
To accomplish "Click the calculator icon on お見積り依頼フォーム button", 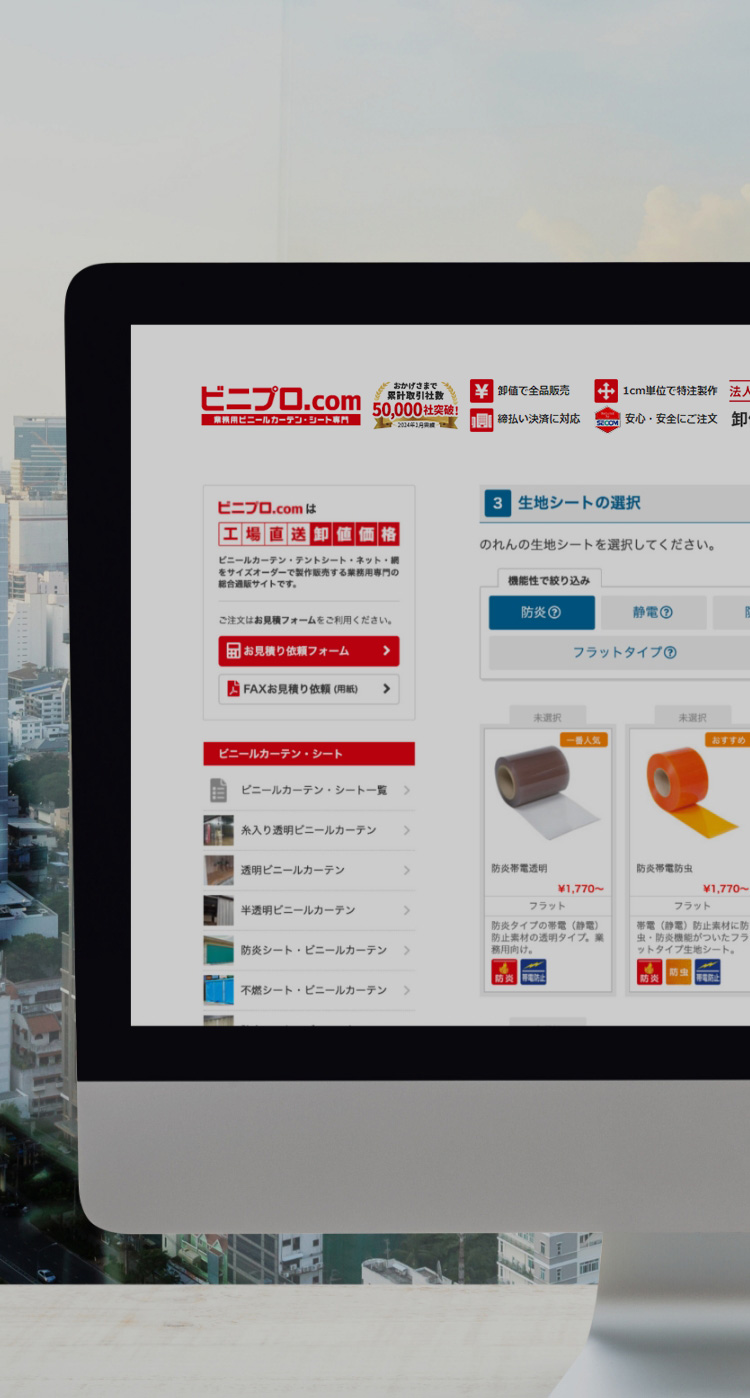I will pos(233,651).
